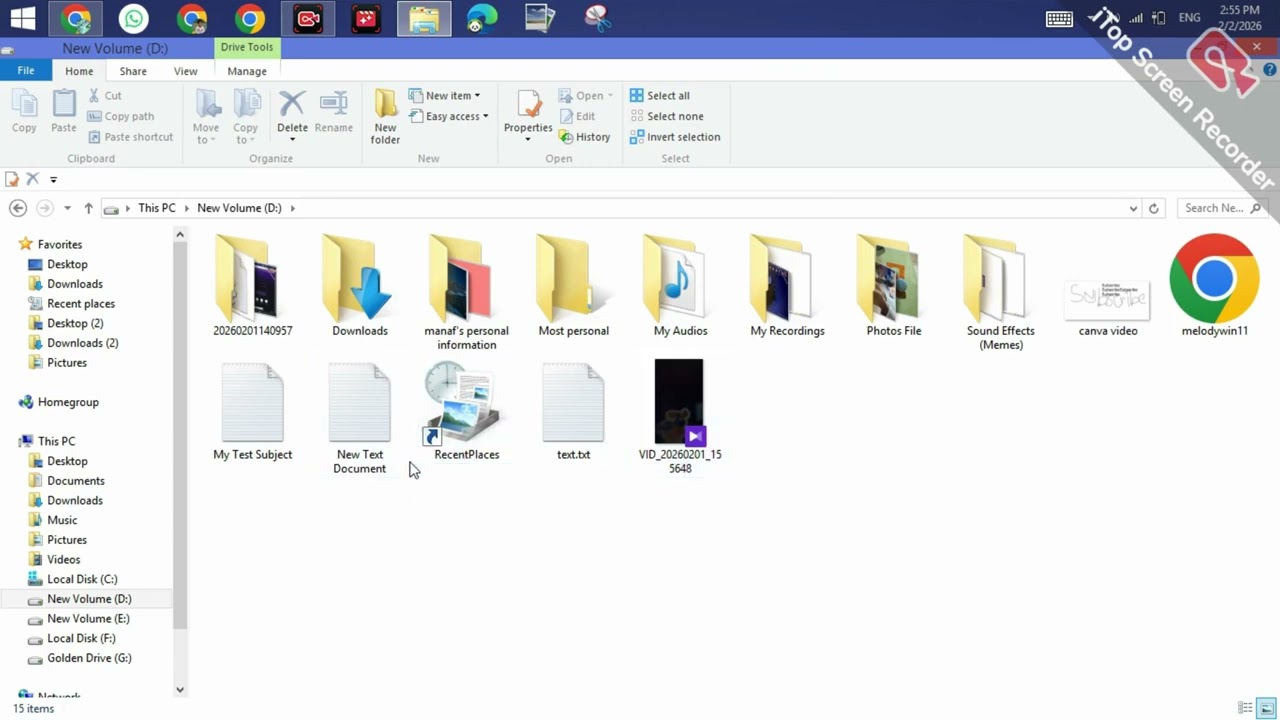Click the Back navigation arrow

click(x=18, y=208)
